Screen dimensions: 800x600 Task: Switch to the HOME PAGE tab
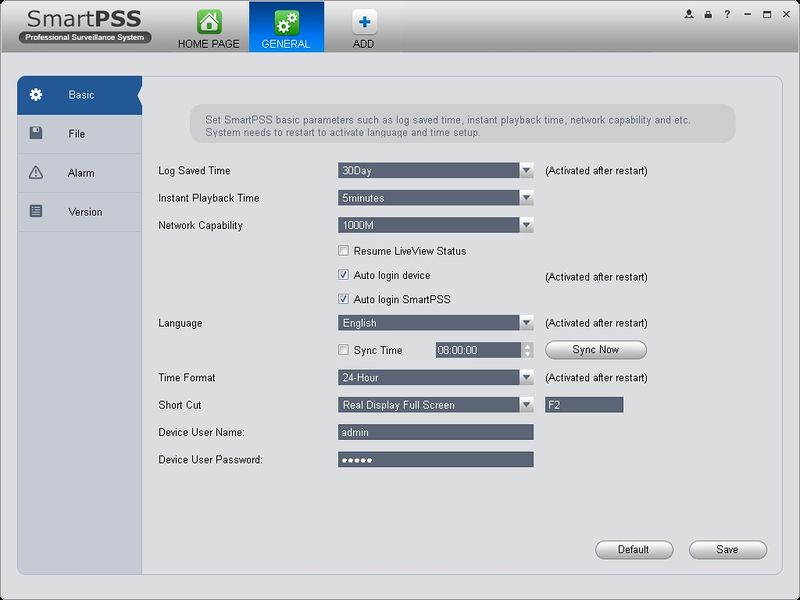click(x=209, y=27)
